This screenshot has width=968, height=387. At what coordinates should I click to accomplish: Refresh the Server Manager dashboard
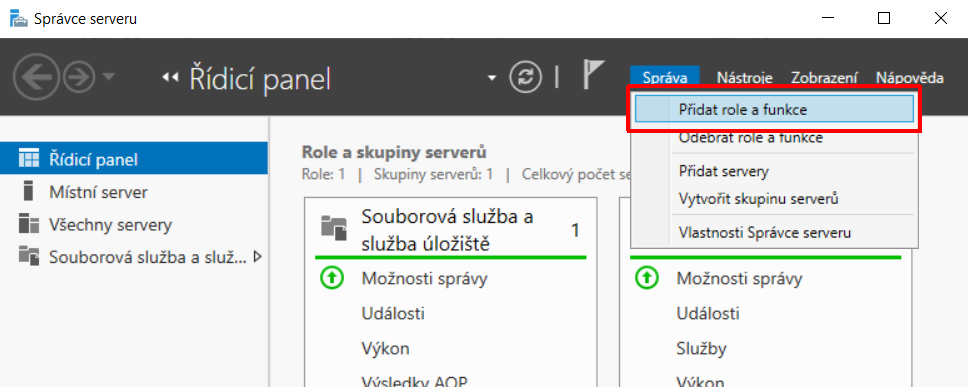(525, 78)
